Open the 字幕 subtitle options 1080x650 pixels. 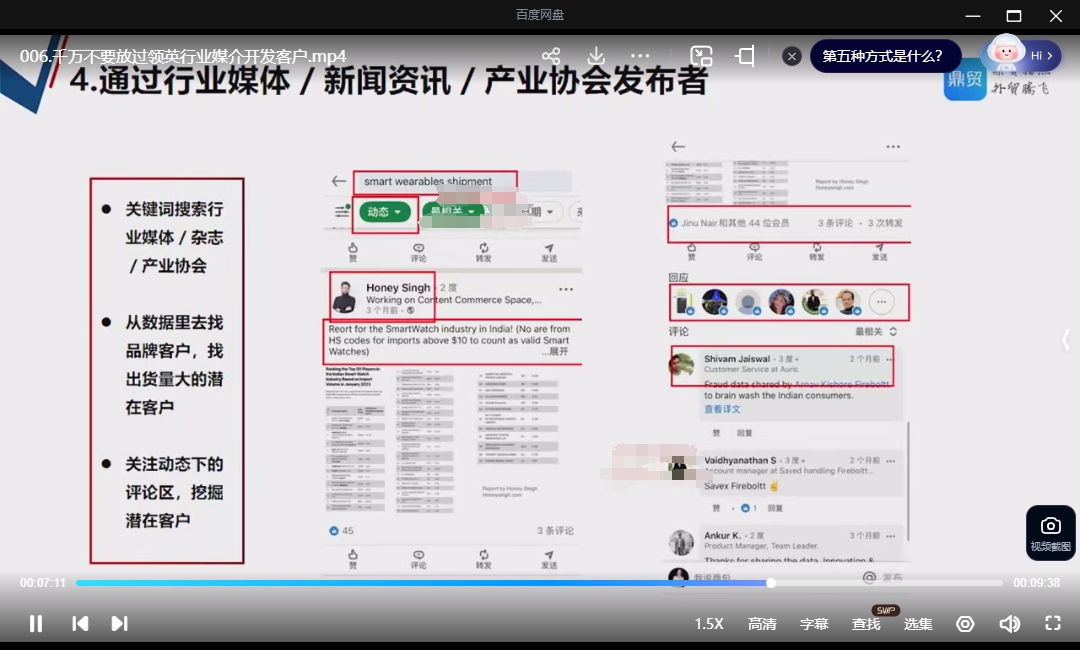coord(814,624)
